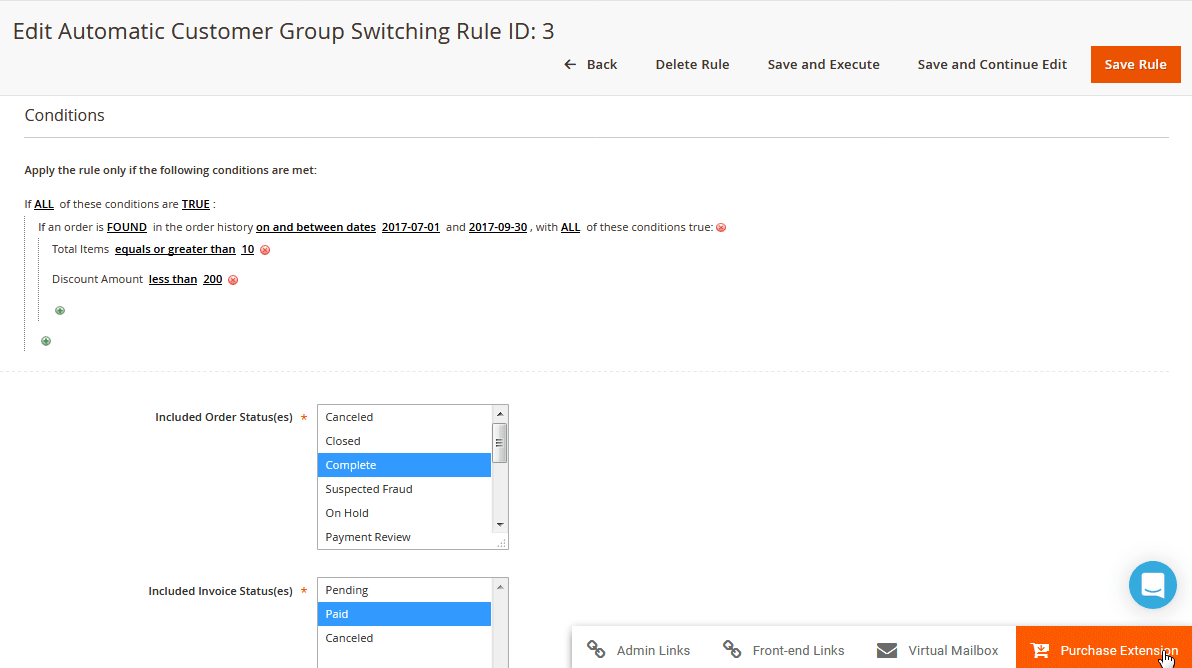Image resolution: width=1192 pixels, height=668 pixels.
Task: Click the chain icon next to Admin Links
Action: pyautogui.click(x=596, y=650)
